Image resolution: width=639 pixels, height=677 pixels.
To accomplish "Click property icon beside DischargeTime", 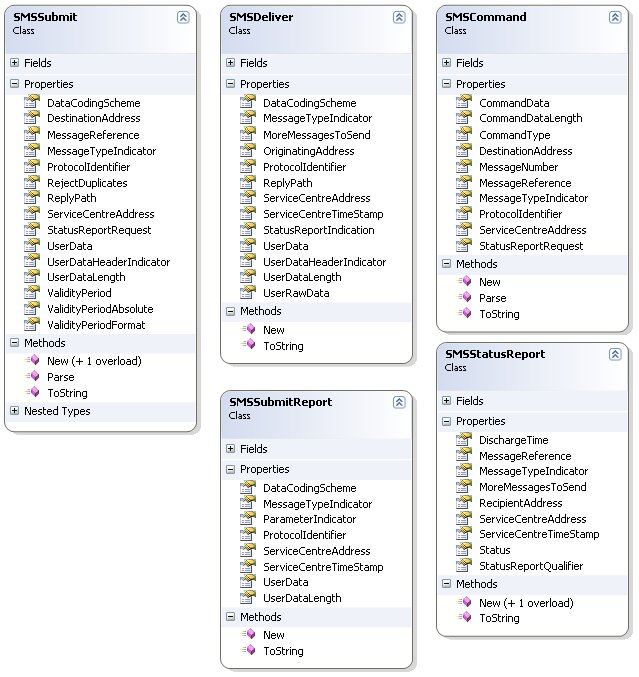I will point(464,440).
